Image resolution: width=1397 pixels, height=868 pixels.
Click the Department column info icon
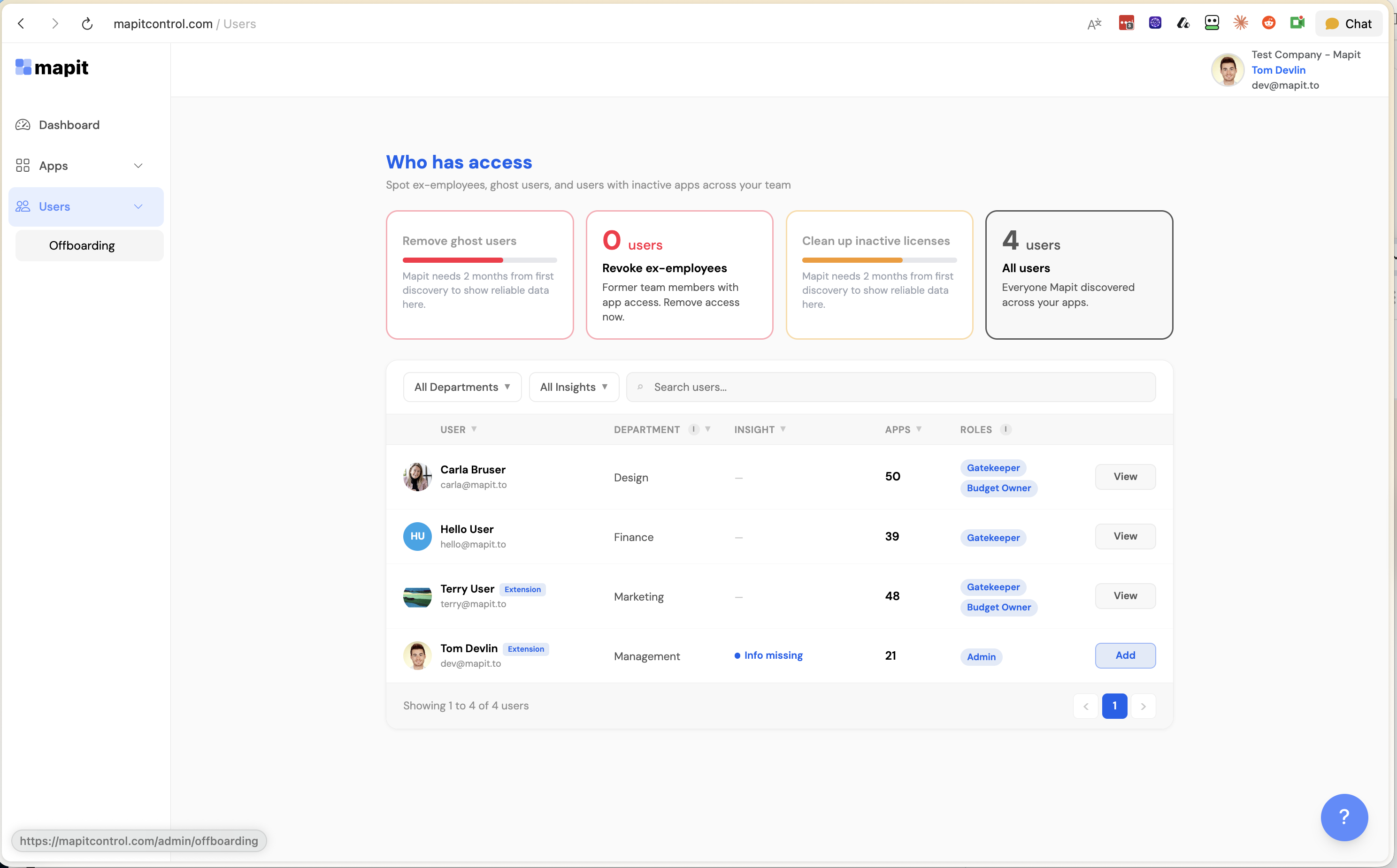coord(694,429)
